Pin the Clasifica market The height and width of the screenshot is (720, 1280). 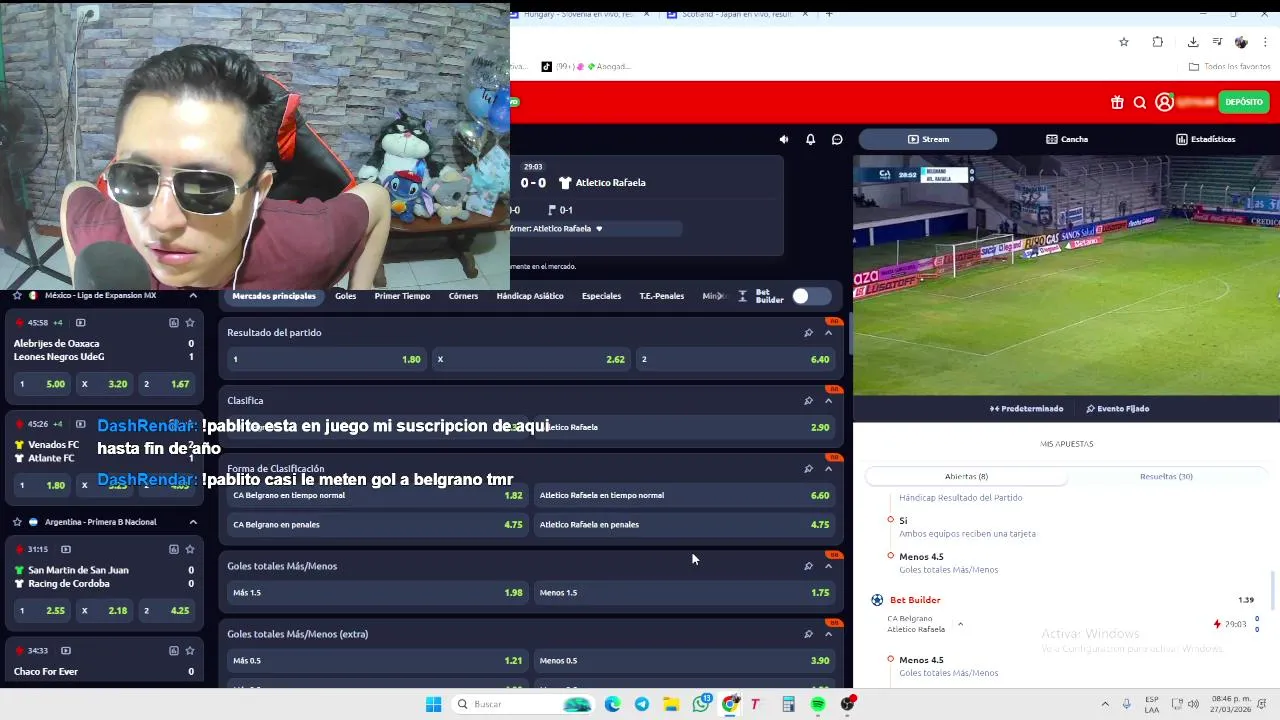click(808, 401)
